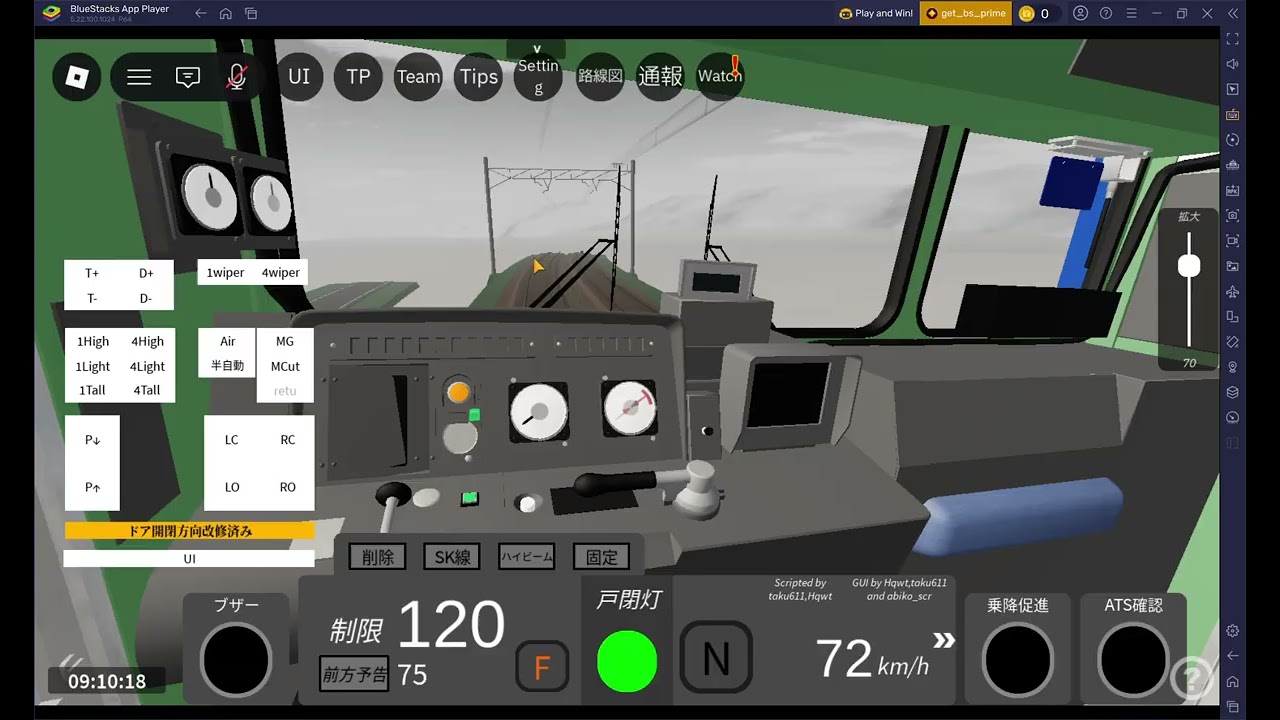1280x720 pixels.
Task: Take a screenshot with the BlueStacks camera icon
Action: coord(1232,215)
